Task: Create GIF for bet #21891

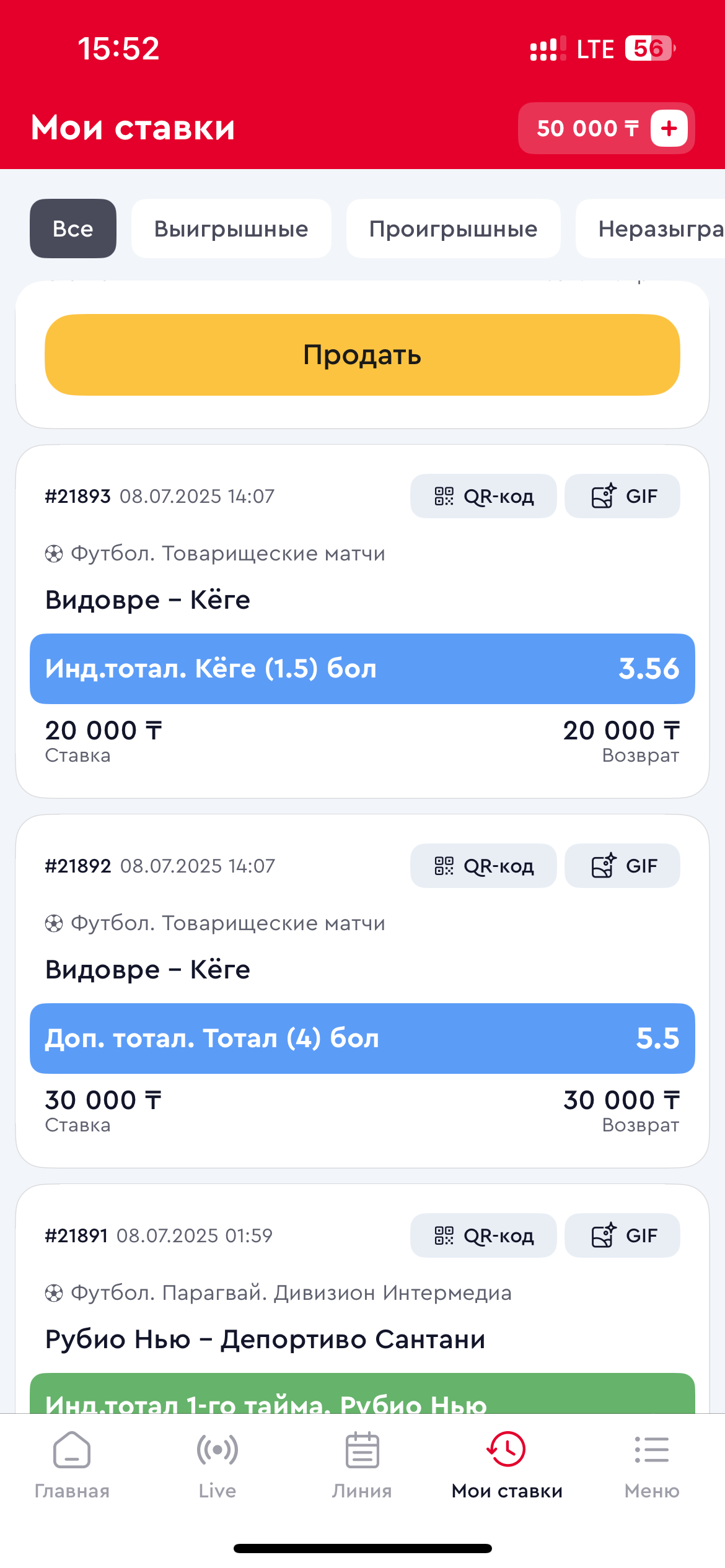Action: pyautogui.click(x=622, y=1235)
